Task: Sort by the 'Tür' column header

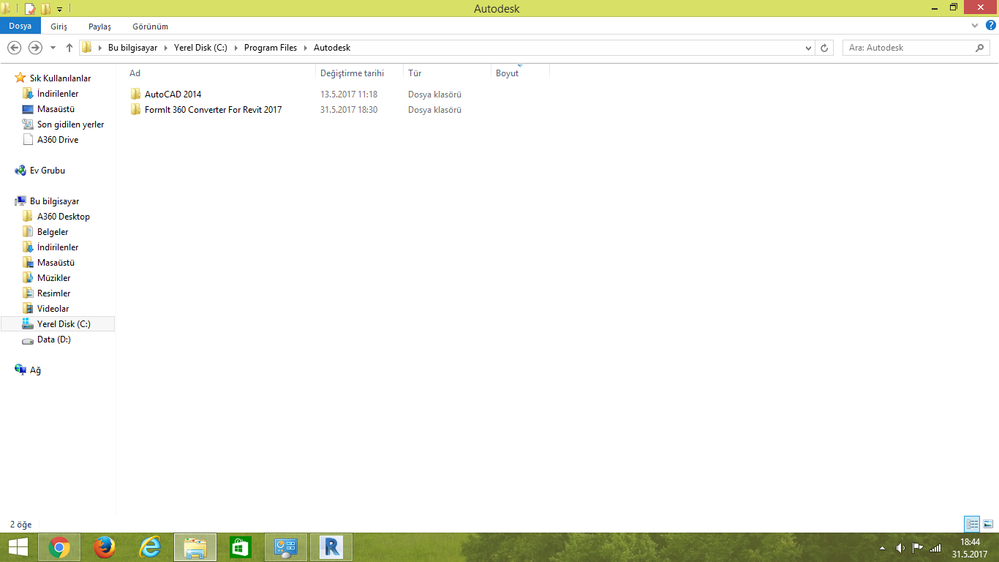Action: pos(415,73)
